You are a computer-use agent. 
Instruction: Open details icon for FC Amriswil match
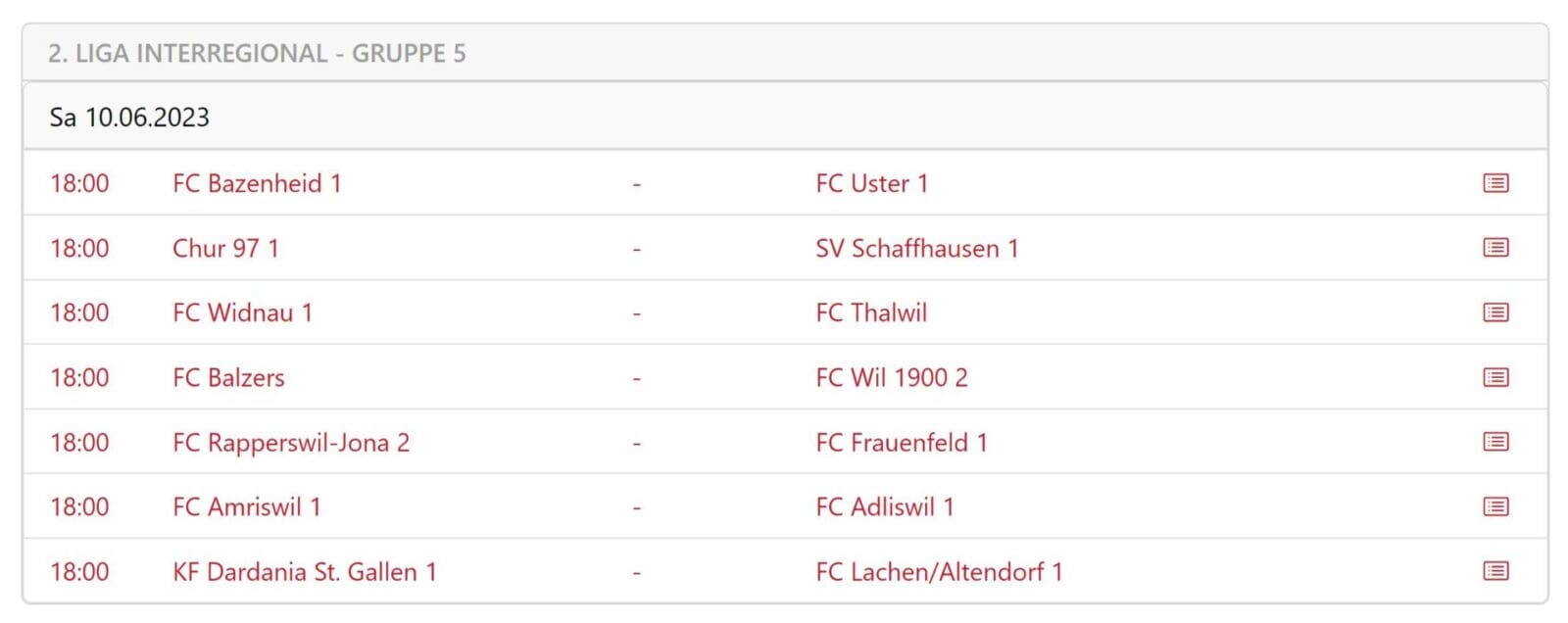click(x=1494, y=506)
